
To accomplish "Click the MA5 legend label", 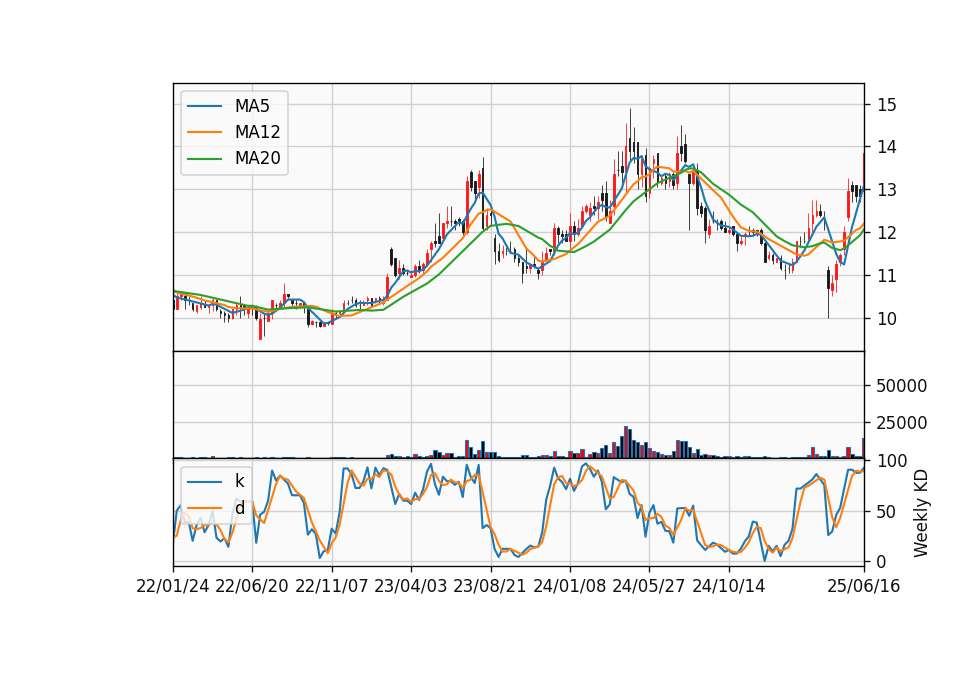I will pyautogui.click(x=252, y=106).
